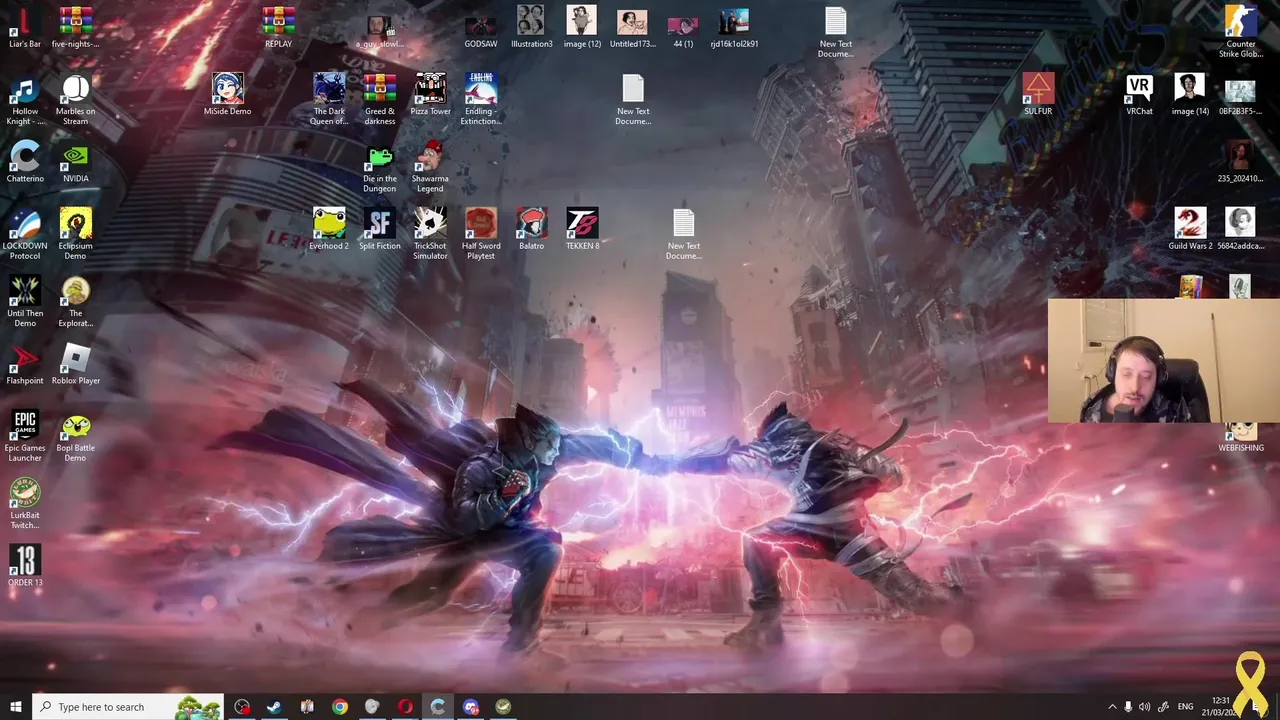
Task: Open the Guild Wars 2 shortcut
Action: [x=1190, y=228]
